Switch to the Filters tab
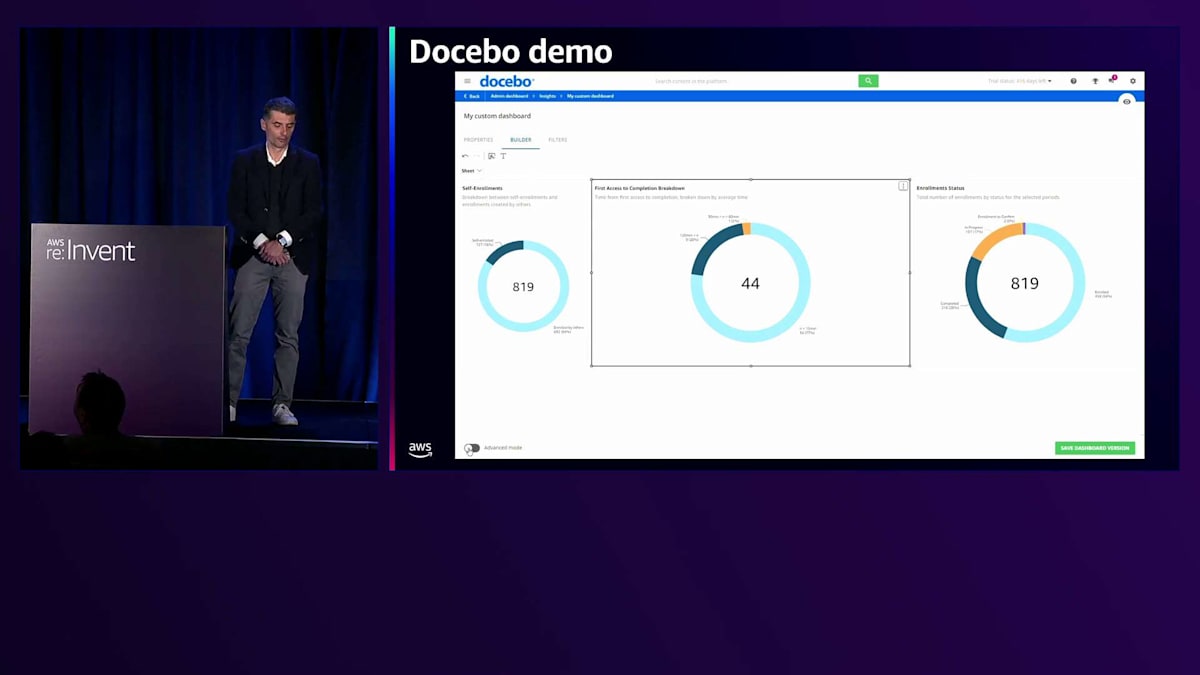Screen dimensions: 1200x675 point(558,140)
